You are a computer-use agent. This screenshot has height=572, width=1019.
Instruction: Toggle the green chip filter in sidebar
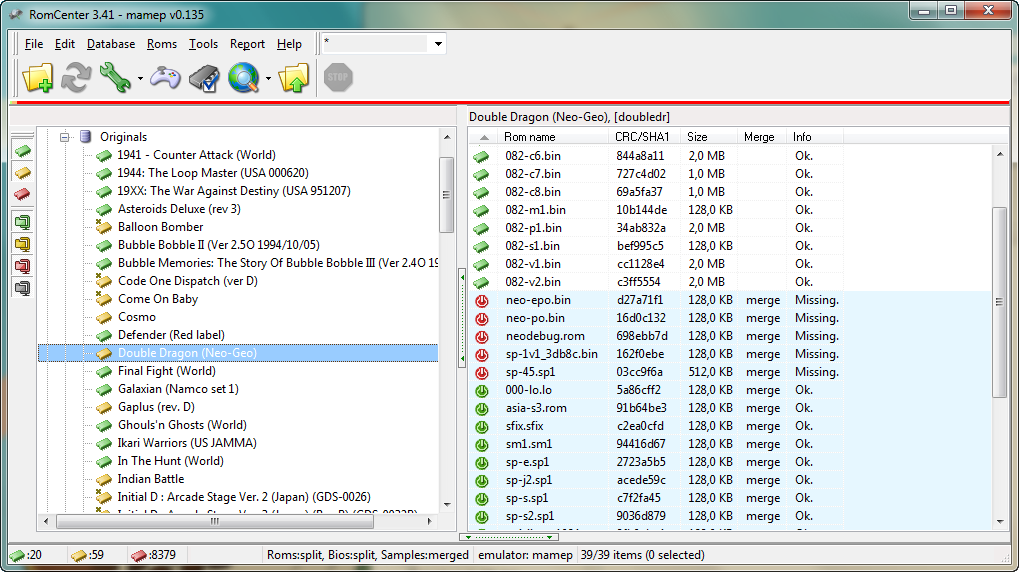click(x=22, y=151)
